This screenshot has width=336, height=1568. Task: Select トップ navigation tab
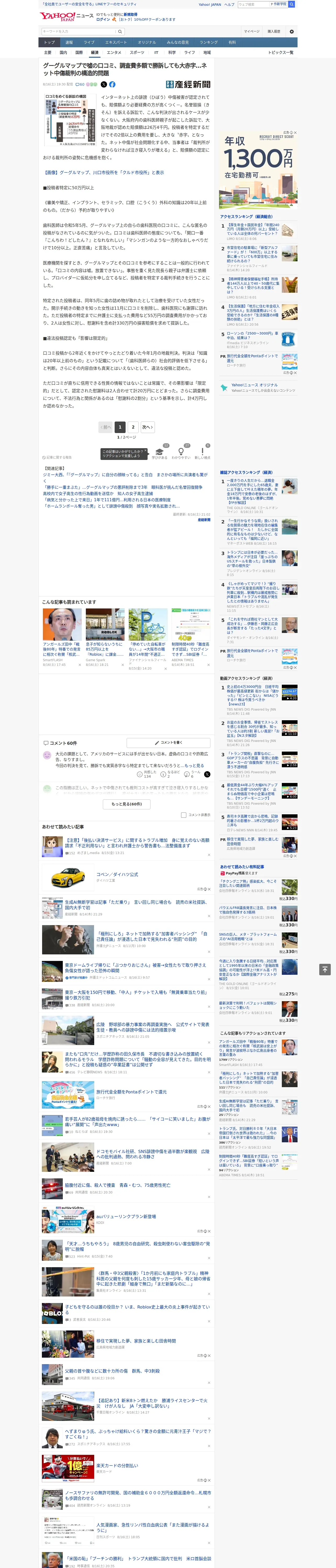(49, 42)
